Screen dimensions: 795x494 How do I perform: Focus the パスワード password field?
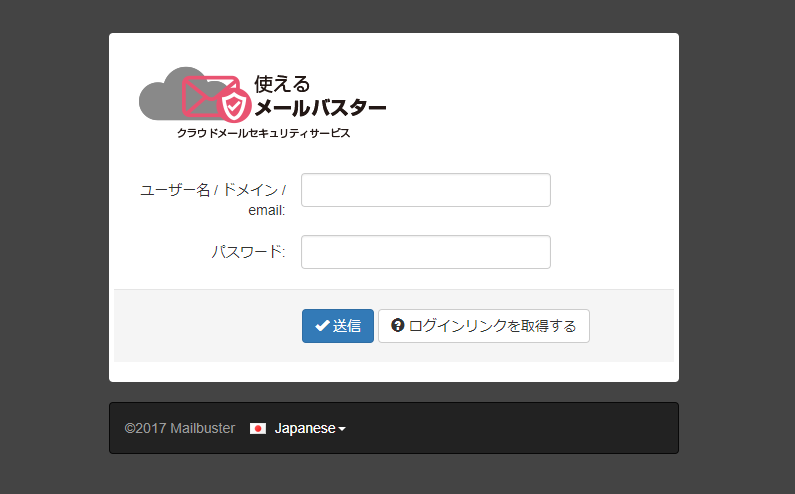pos(426,252)
